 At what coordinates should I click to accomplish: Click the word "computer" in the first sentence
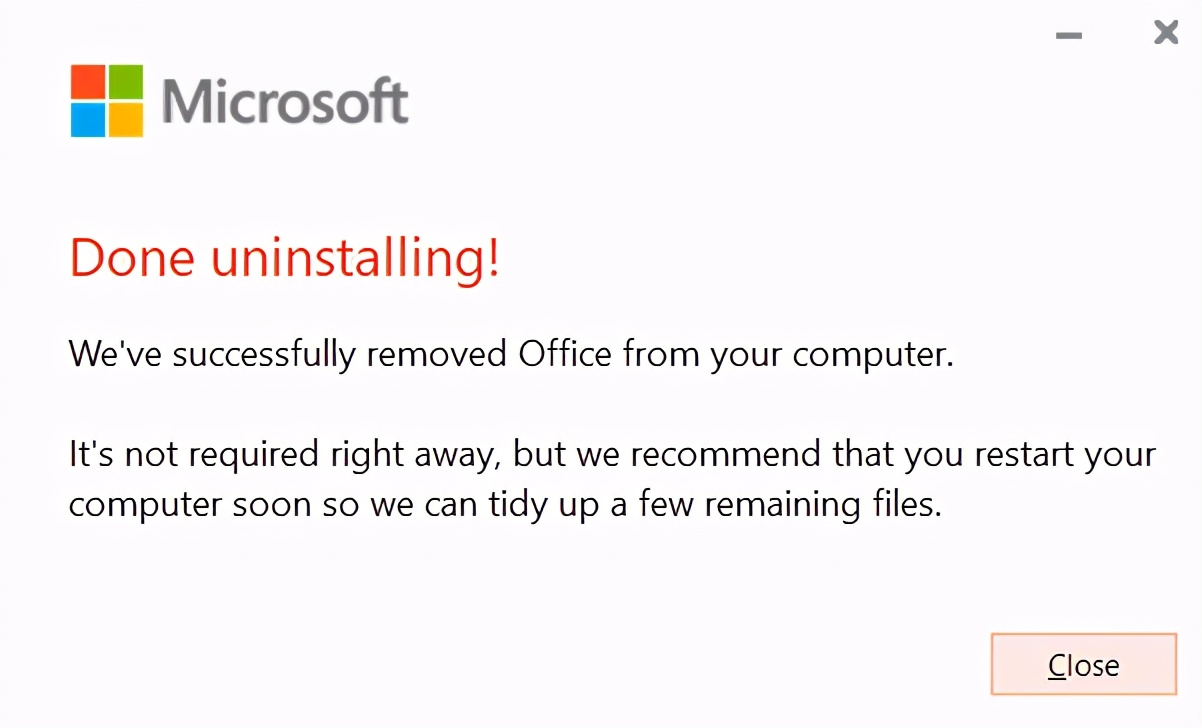pos(872,354)
